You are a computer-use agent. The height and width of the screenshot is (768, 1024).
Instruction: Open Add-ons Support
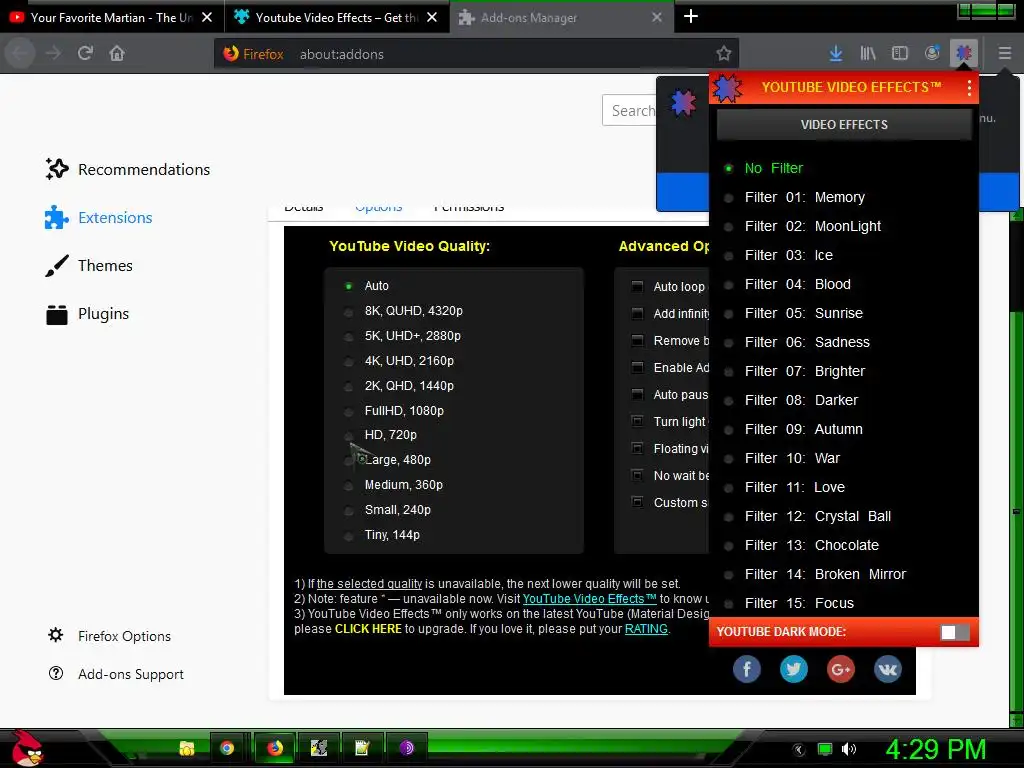[x=116, y=674]
